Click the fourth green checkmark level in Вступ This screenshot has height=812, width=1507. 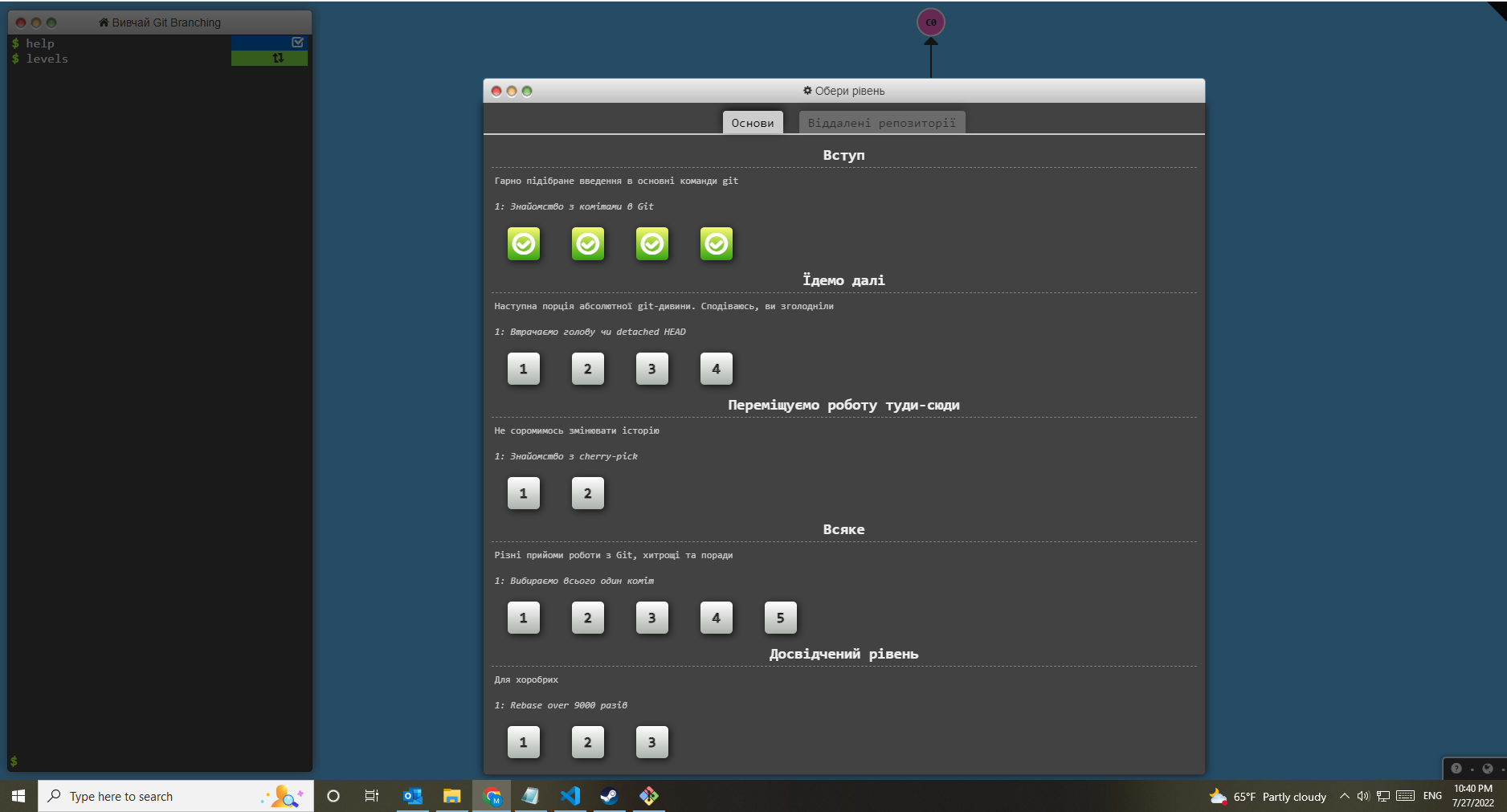[x=716, y=244]
